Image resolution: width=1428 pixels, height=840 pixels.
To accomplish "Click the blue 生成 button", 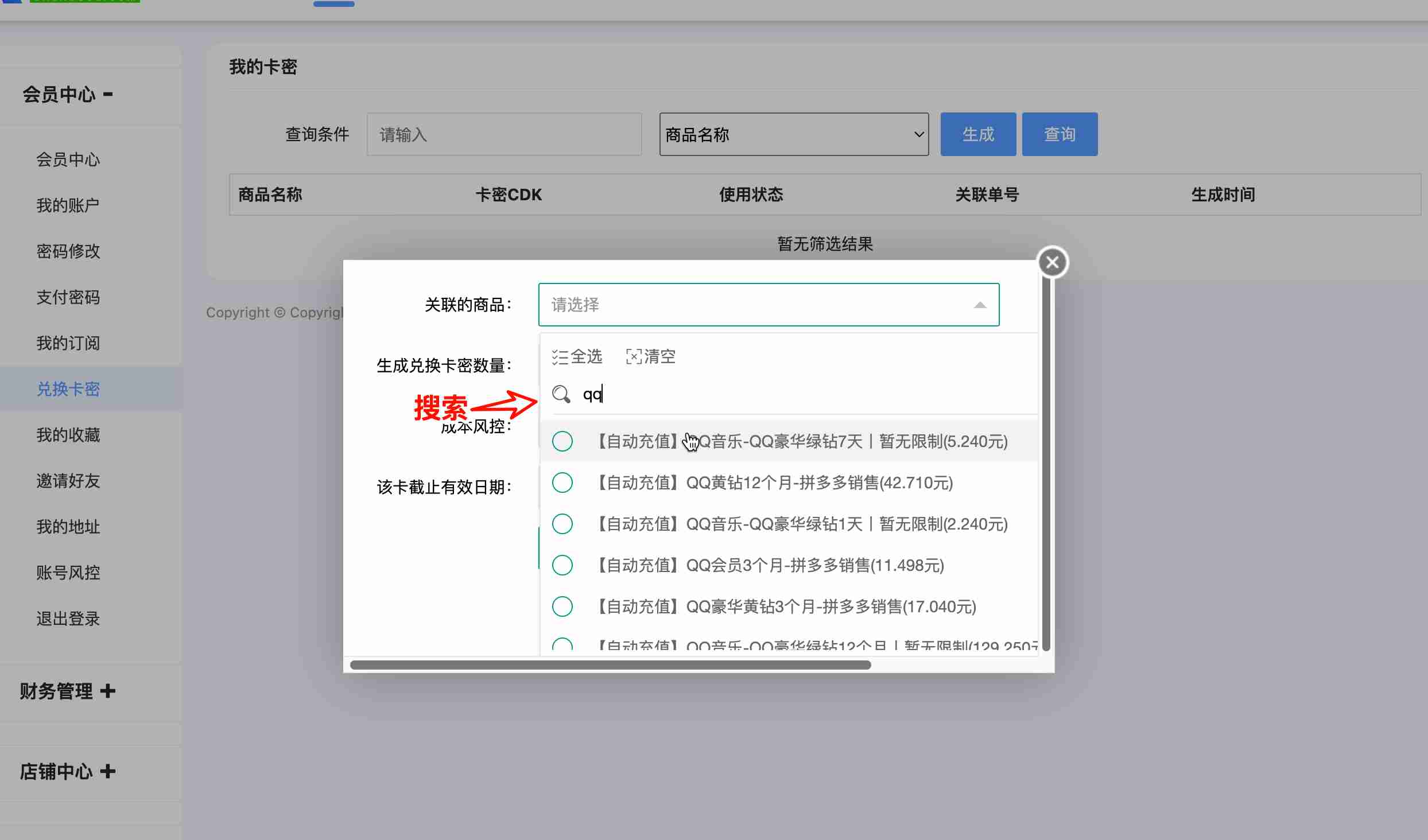I will (977, 134).
